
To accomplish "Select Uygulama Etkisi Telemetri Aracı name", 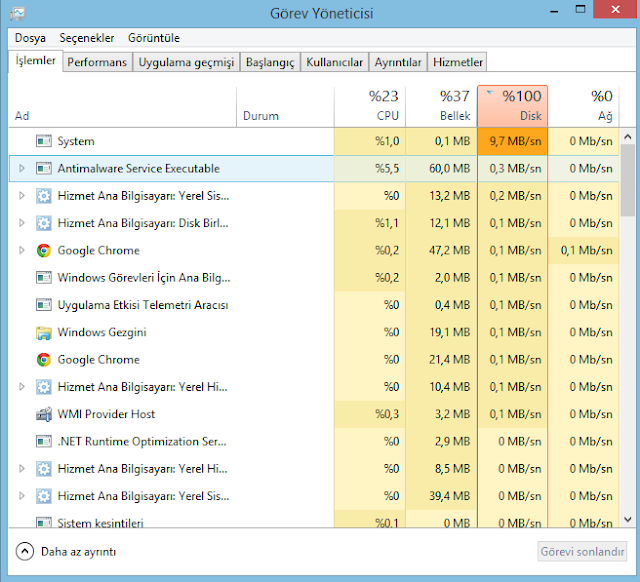I will click(143, 305).
